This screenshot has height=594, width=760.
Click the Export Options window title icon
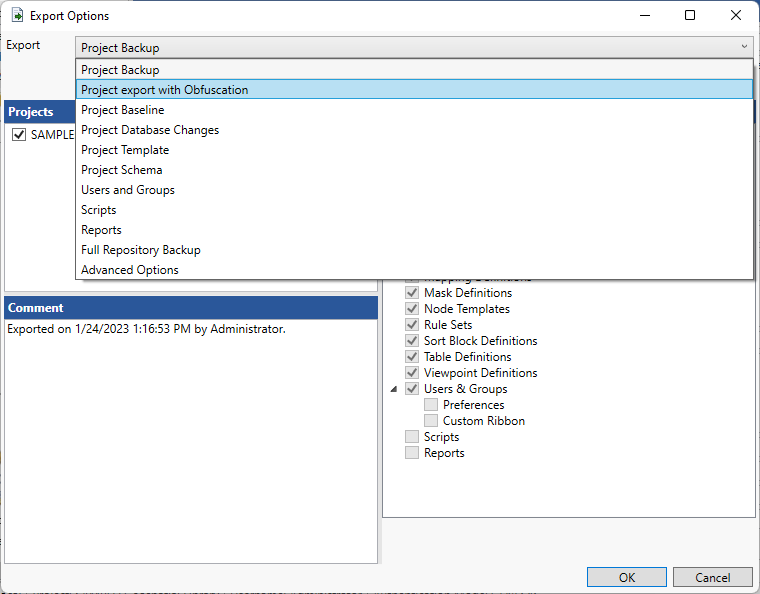pos(17,16)
